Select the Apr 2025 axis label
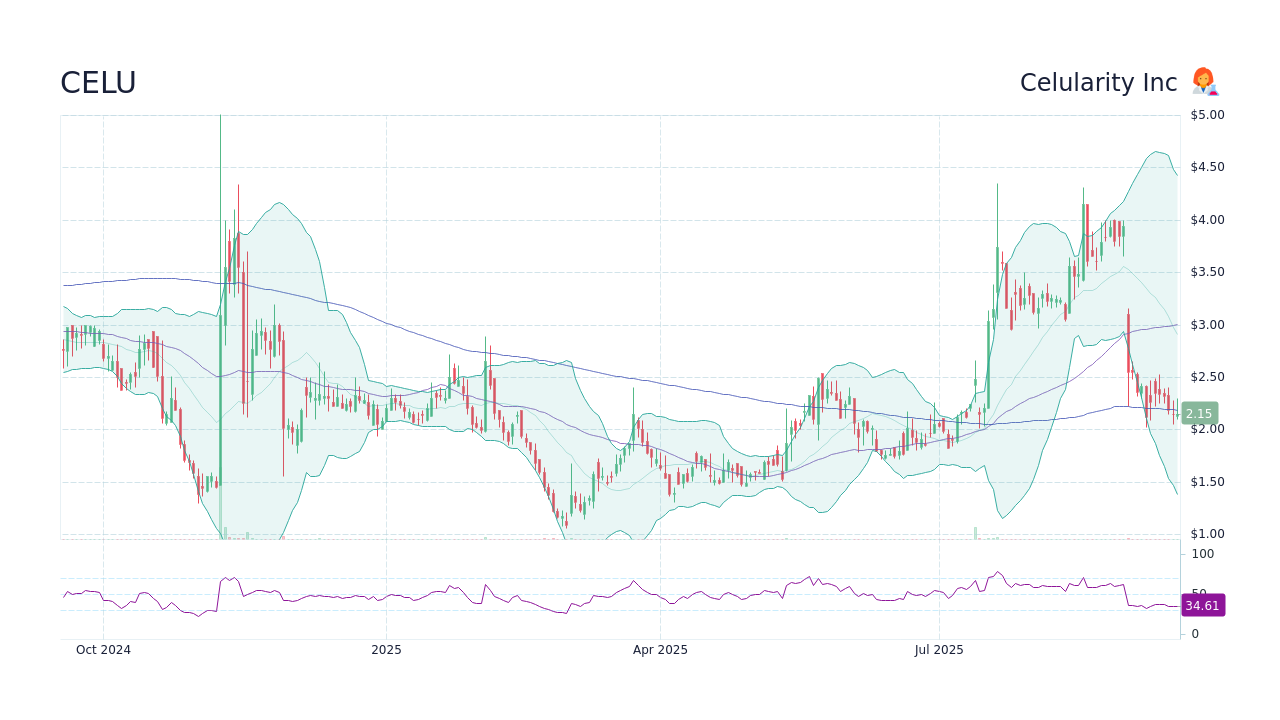Viewport: 1280px width, 720px height. [x=659, y=649]
